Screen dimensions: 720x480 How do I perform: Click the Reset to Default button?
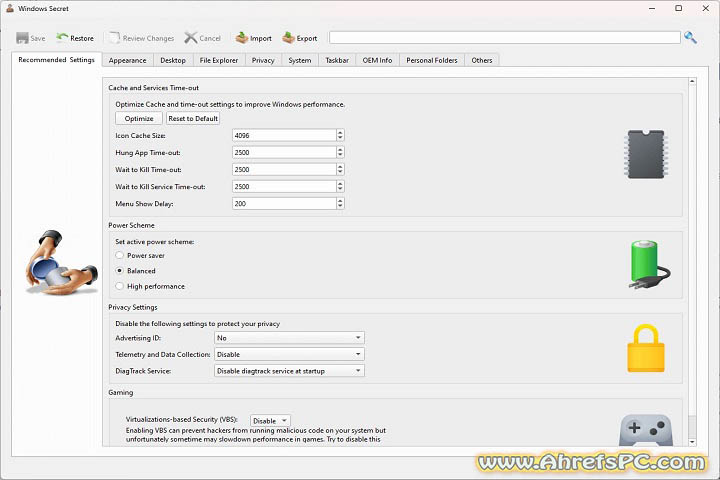coord(193,119)
